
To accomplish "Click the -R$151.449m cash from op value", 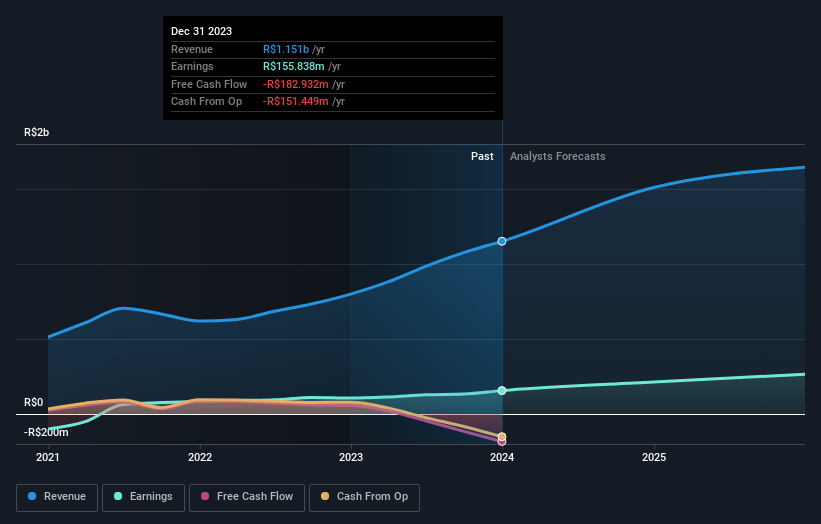I will tap(296, 102).
